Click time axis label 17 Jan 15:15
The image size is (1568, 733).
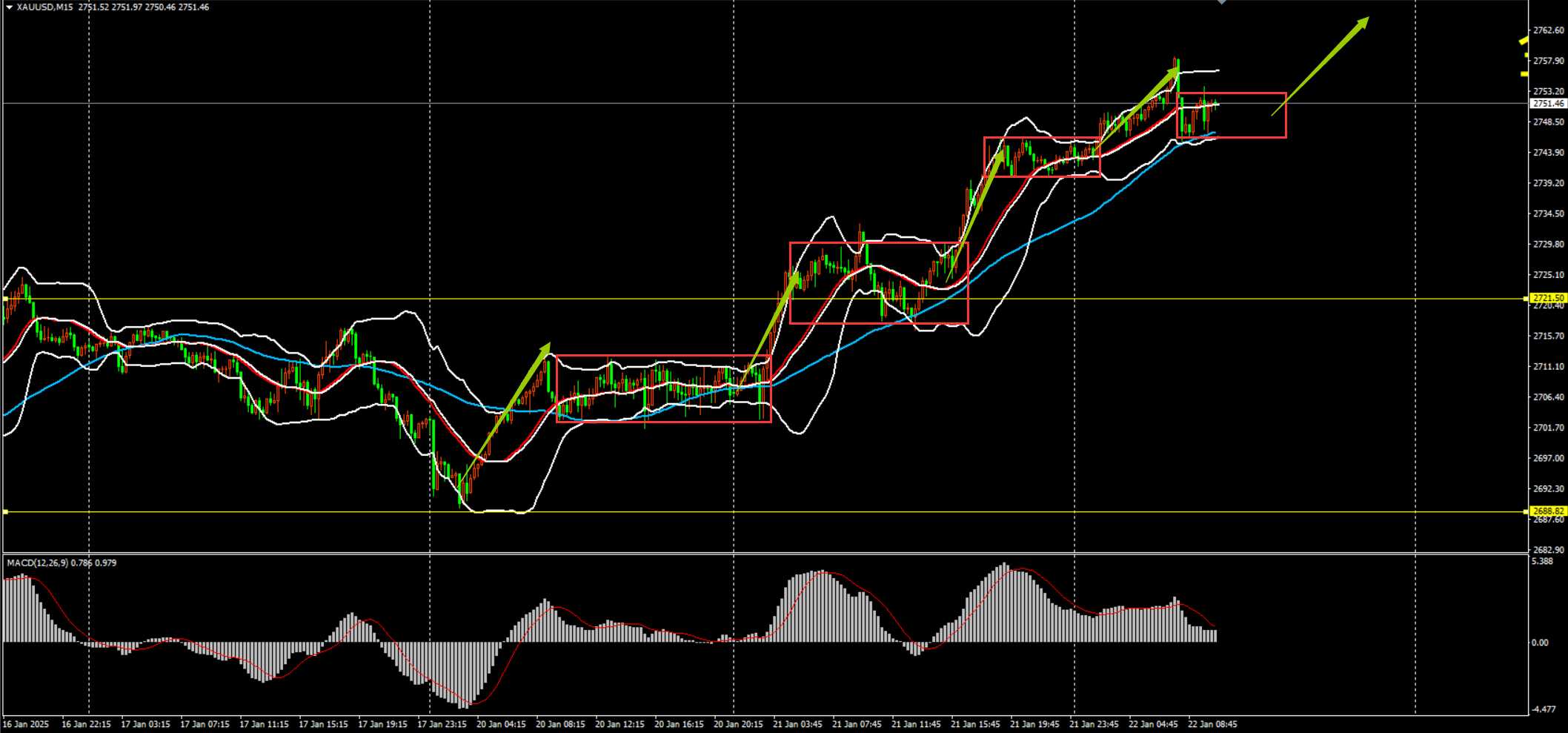coord(323,724)
